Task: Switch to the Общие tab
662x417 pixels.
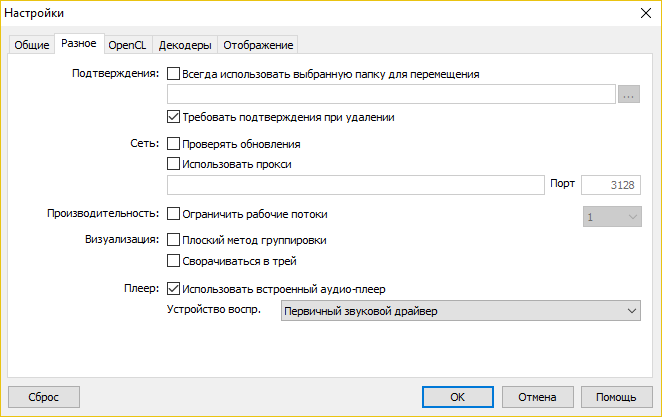Action: tap(31, 45)
